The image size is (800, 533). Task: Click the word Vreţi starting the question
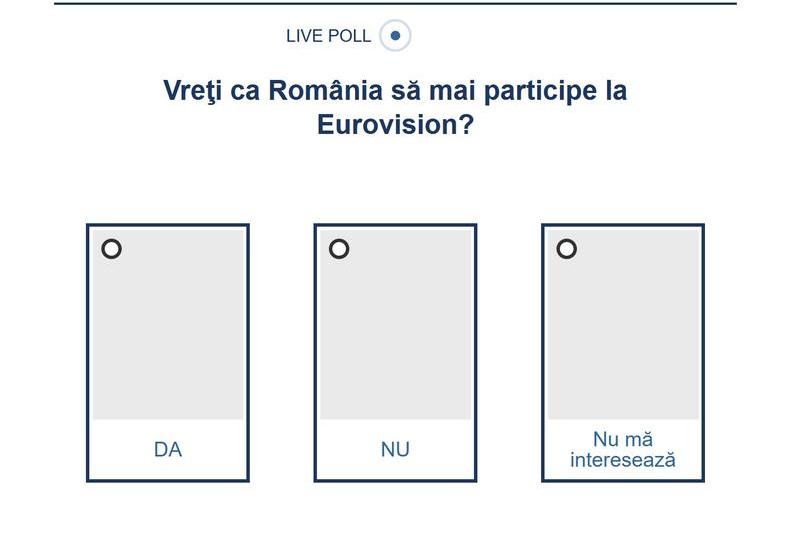click(192, 91)
